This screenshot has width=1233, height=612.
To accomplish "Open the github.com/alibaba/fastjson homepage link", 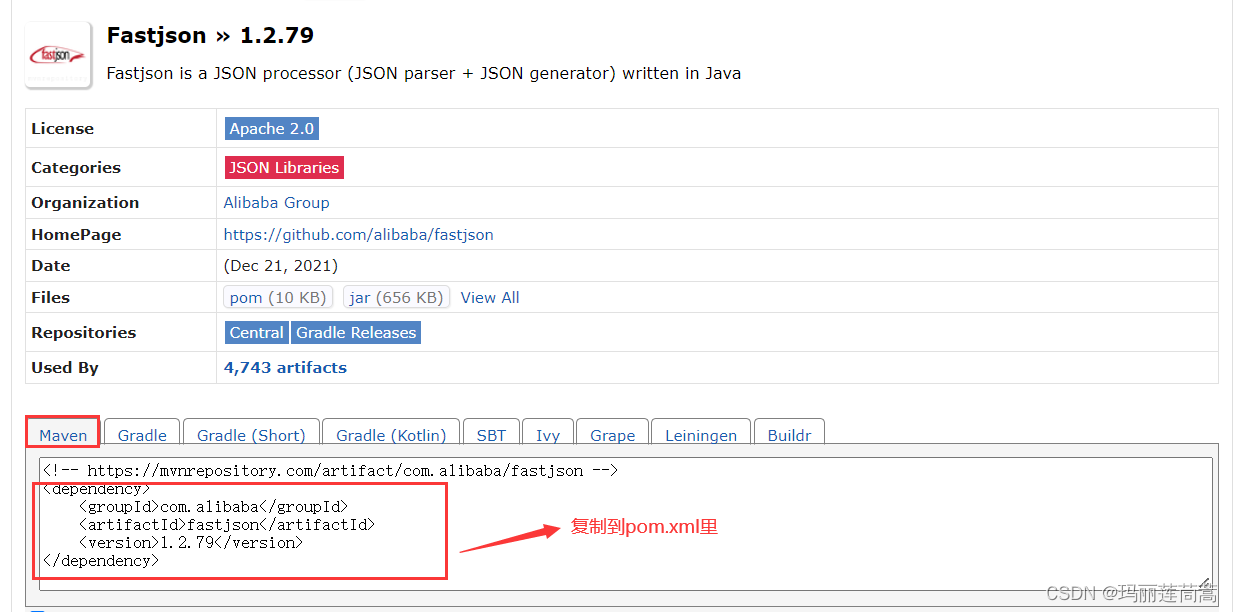I will click(359, 234).
